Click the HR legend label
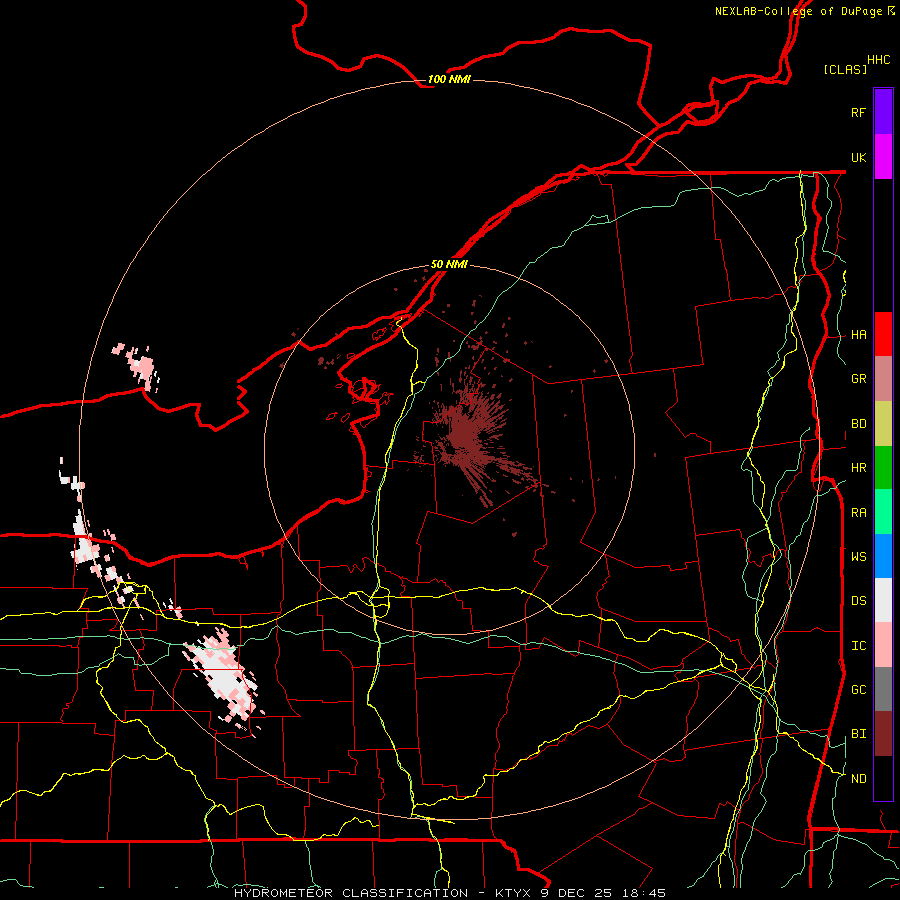Image resolution: width=900 pixels, height=900 pixels. click(x=858, y=468)
